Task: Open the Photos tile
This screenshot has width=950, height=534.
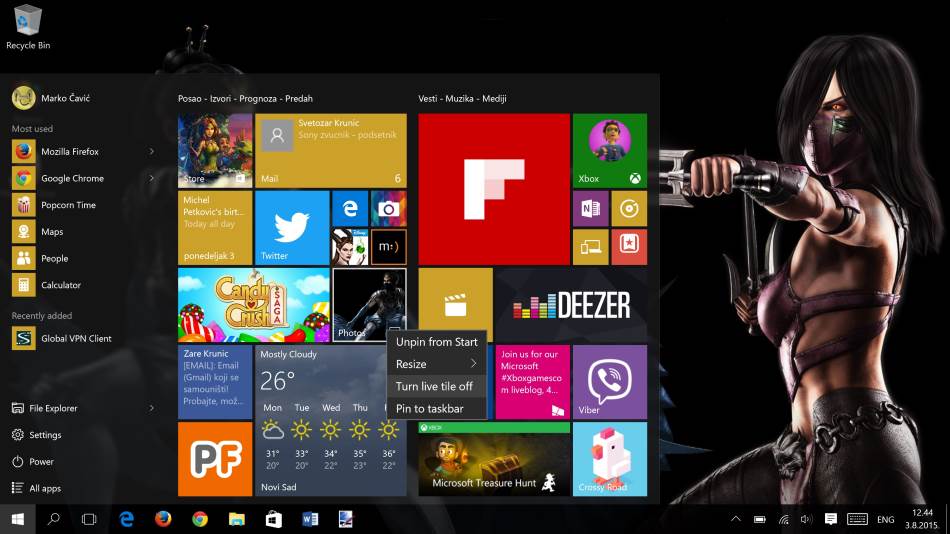Action: (x=369, y=305)
